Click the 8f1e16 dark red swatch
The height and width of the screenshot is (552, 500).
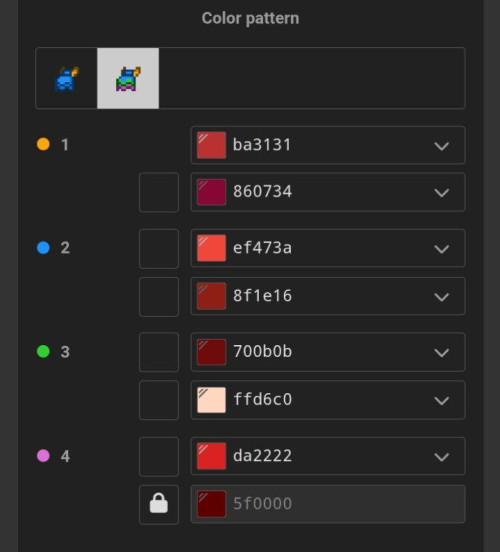tap(211, 296)
